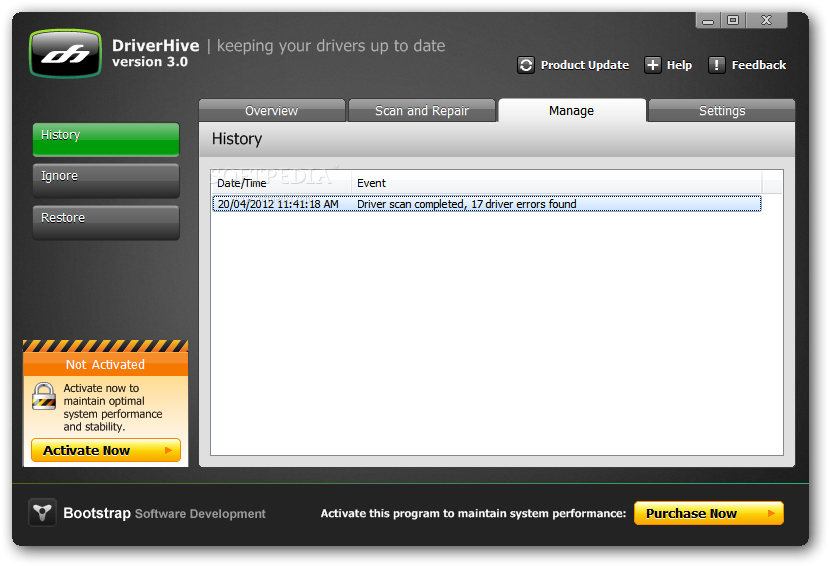Click 'Driver scan completed, 17 driver errors found'
The width and height of the screenshot is (829, 566).
pos(466,204)
